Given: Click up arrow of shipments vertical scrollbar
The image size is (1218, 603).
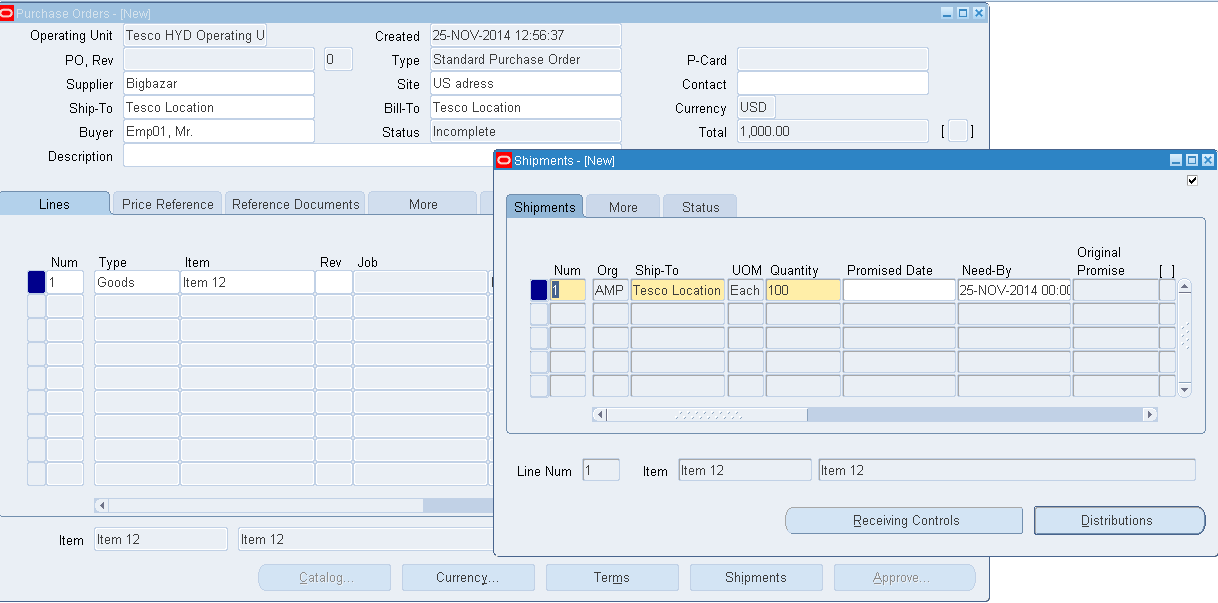Looking at the screenshot, I should point(1185,286).
